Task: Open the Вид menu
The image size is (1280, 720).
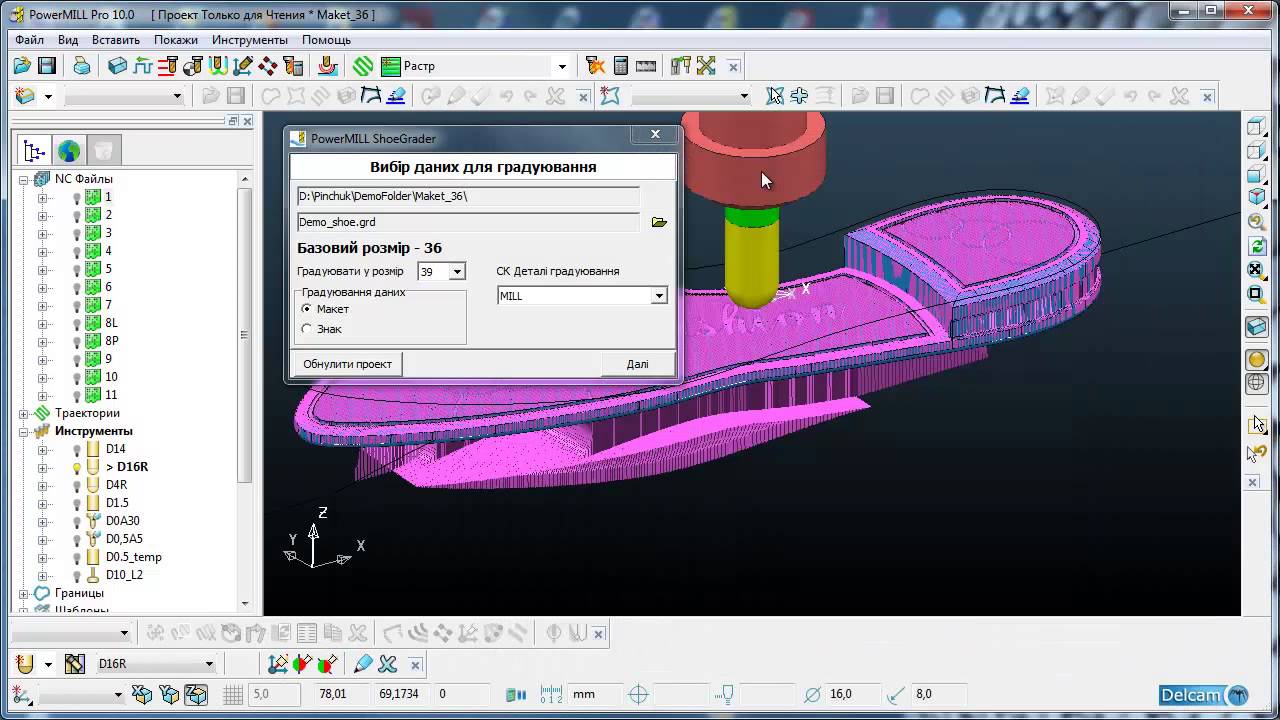Action: coord(68,40)
